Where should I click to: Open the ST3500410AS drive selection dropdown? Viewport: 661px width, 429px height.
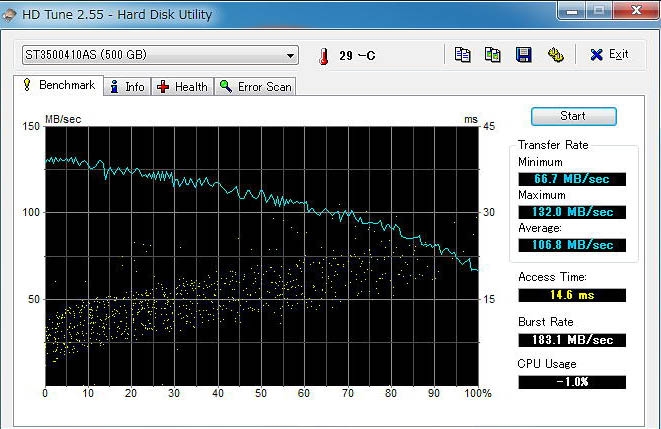[x=160, y=55]
